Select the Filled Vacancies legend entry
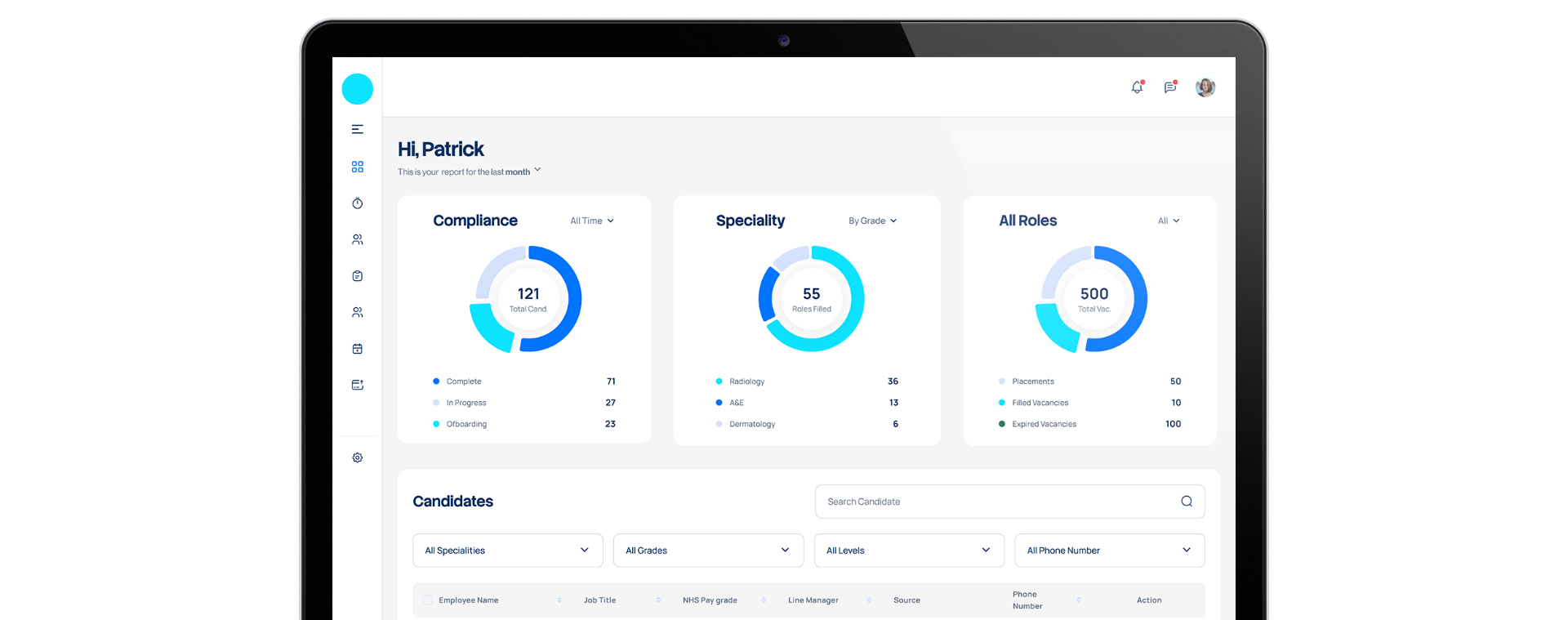1568x620 pixels. pos(1040,403)
